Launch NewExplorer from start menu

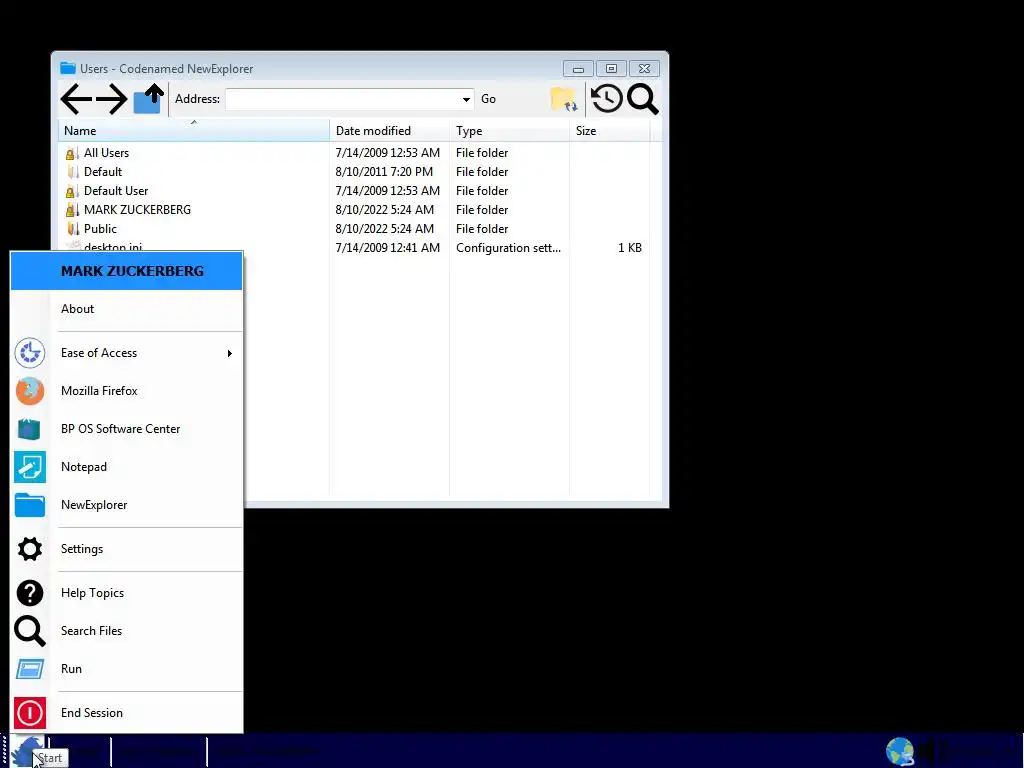(127, 504)
